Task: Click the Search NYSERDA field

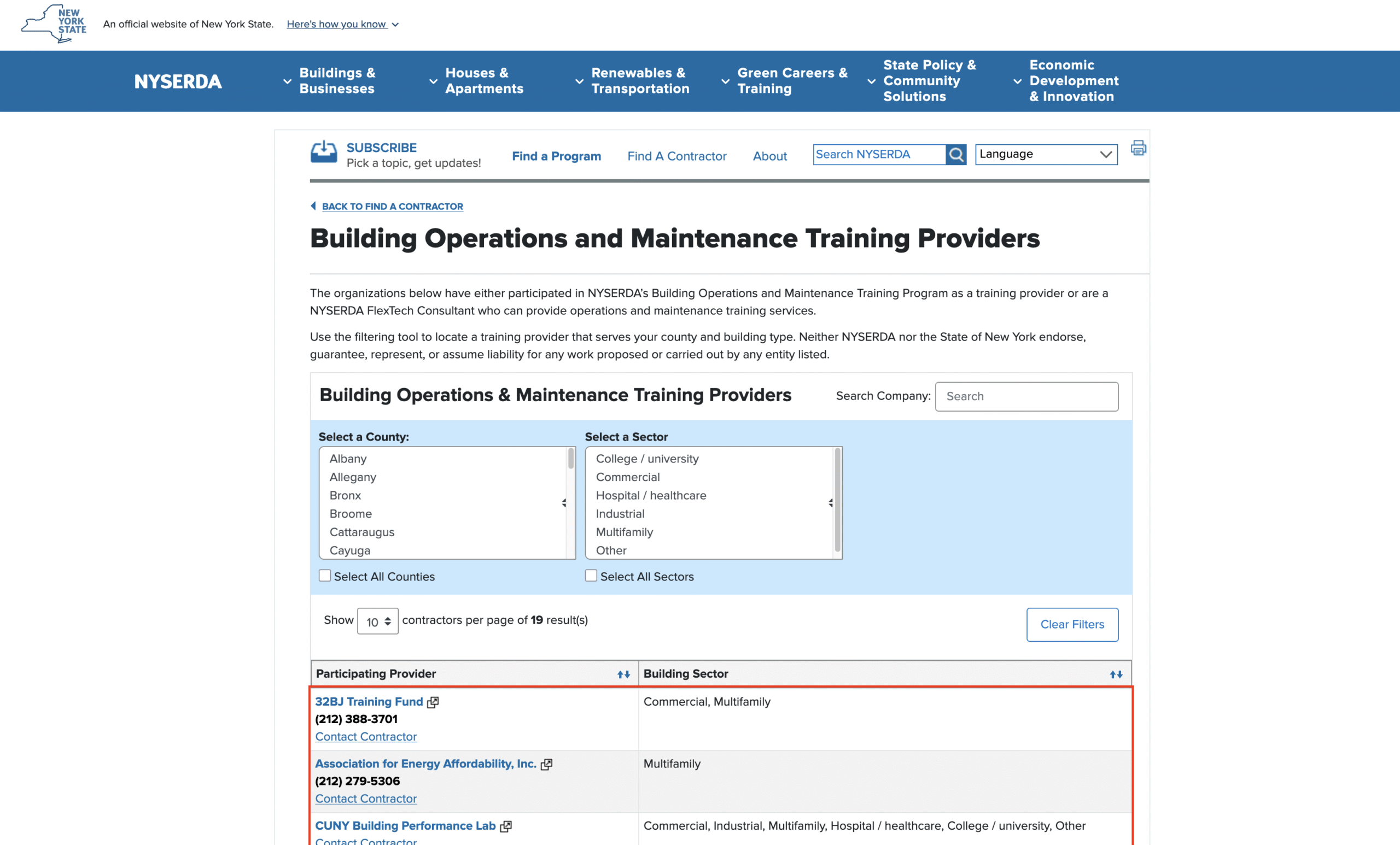Action: tap(879, 155)
